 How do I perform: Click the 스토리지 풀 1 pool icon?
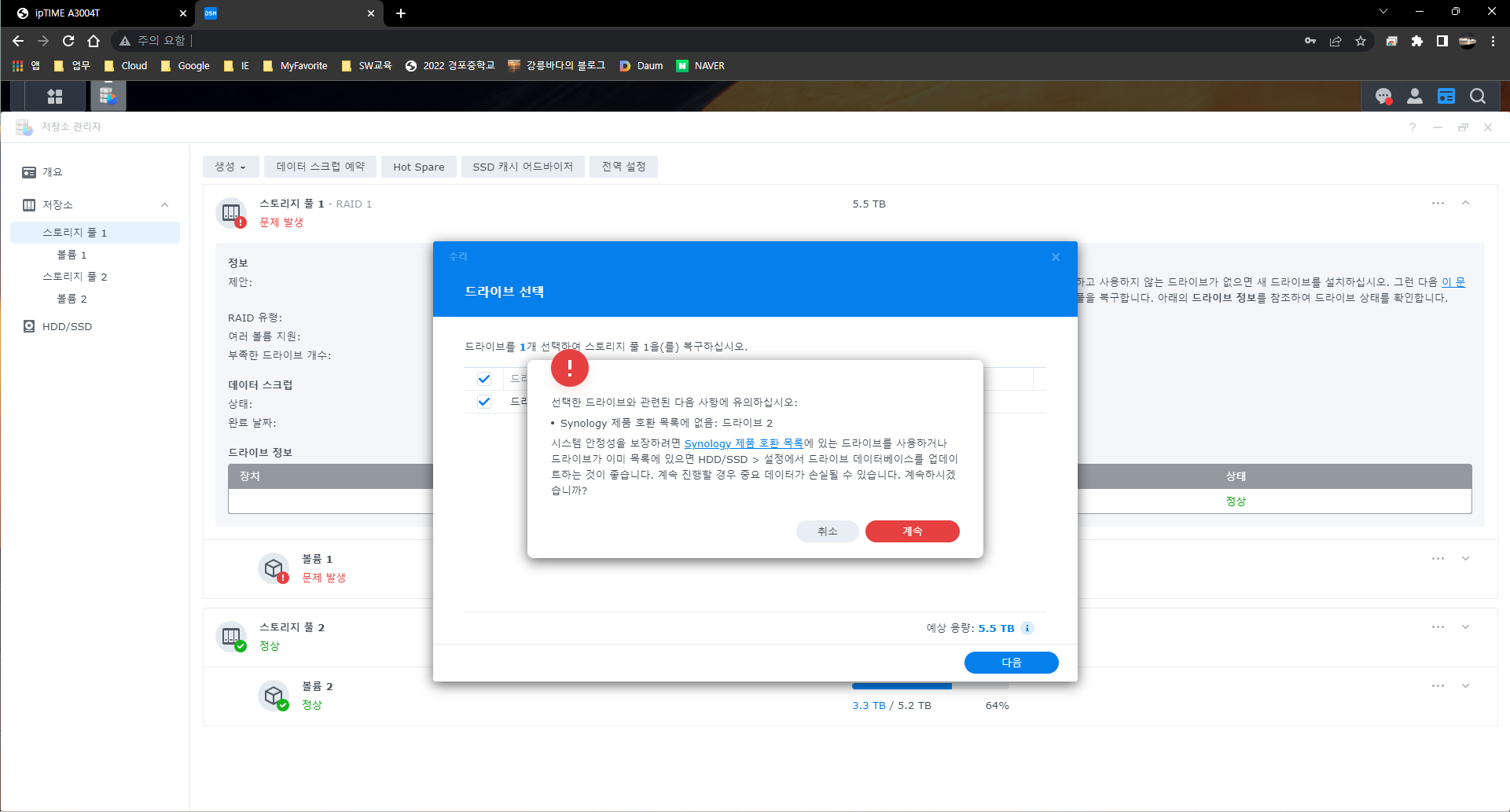pos(231,212)
